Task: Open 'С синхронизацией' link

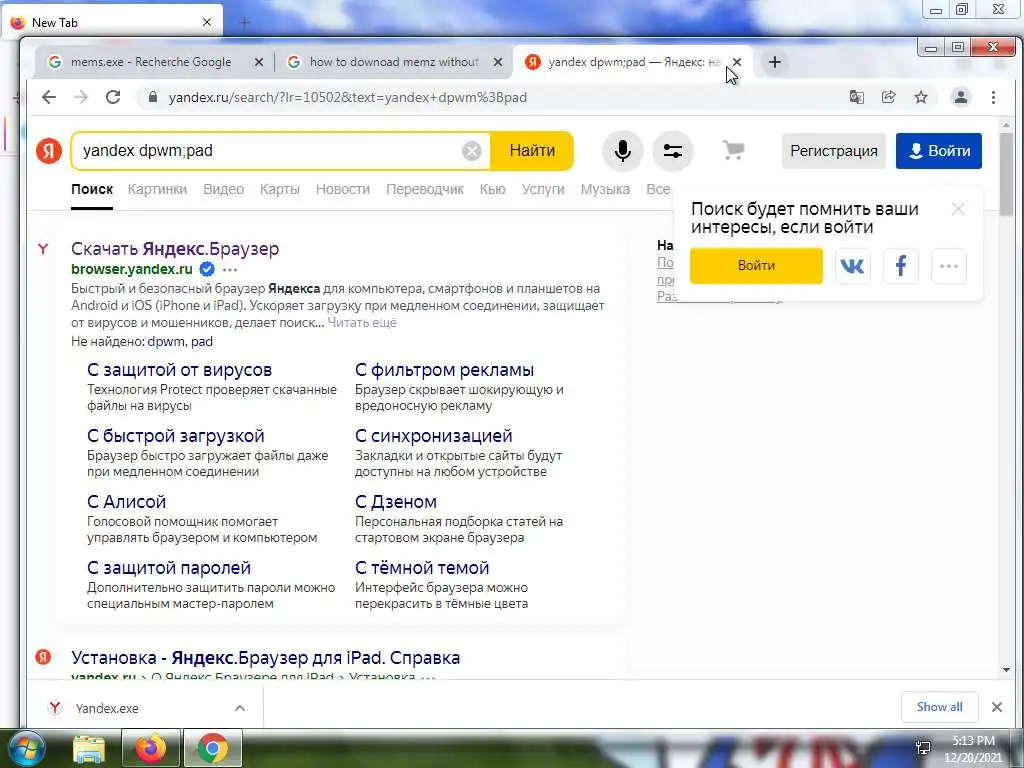Action: point(434,436)
